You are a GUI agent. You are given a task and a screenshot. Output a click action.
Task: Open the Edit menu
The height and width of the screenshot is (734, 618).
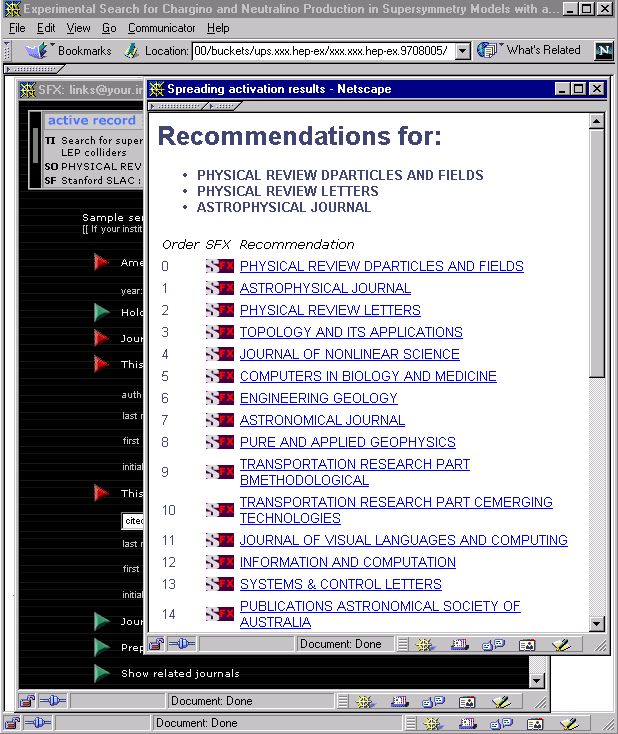(46, 28)
